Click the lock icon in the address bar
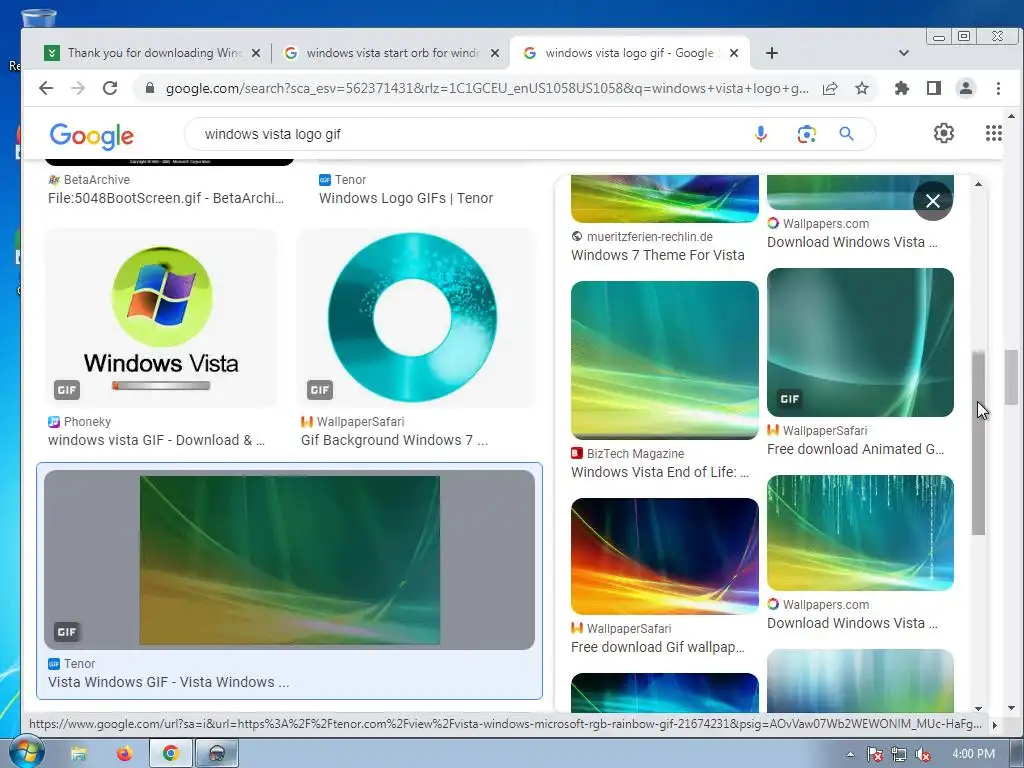 pos(150,88)
